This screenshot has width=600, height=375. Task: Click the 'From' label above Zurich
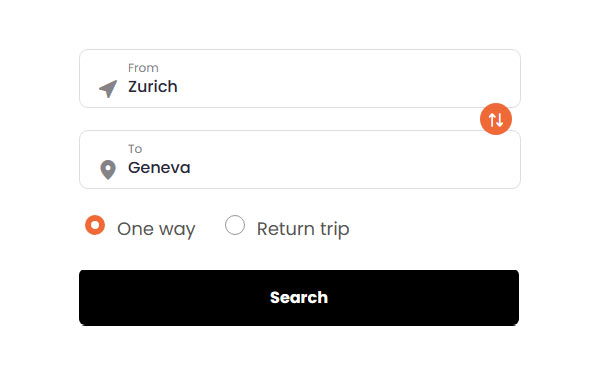[143, 68]
